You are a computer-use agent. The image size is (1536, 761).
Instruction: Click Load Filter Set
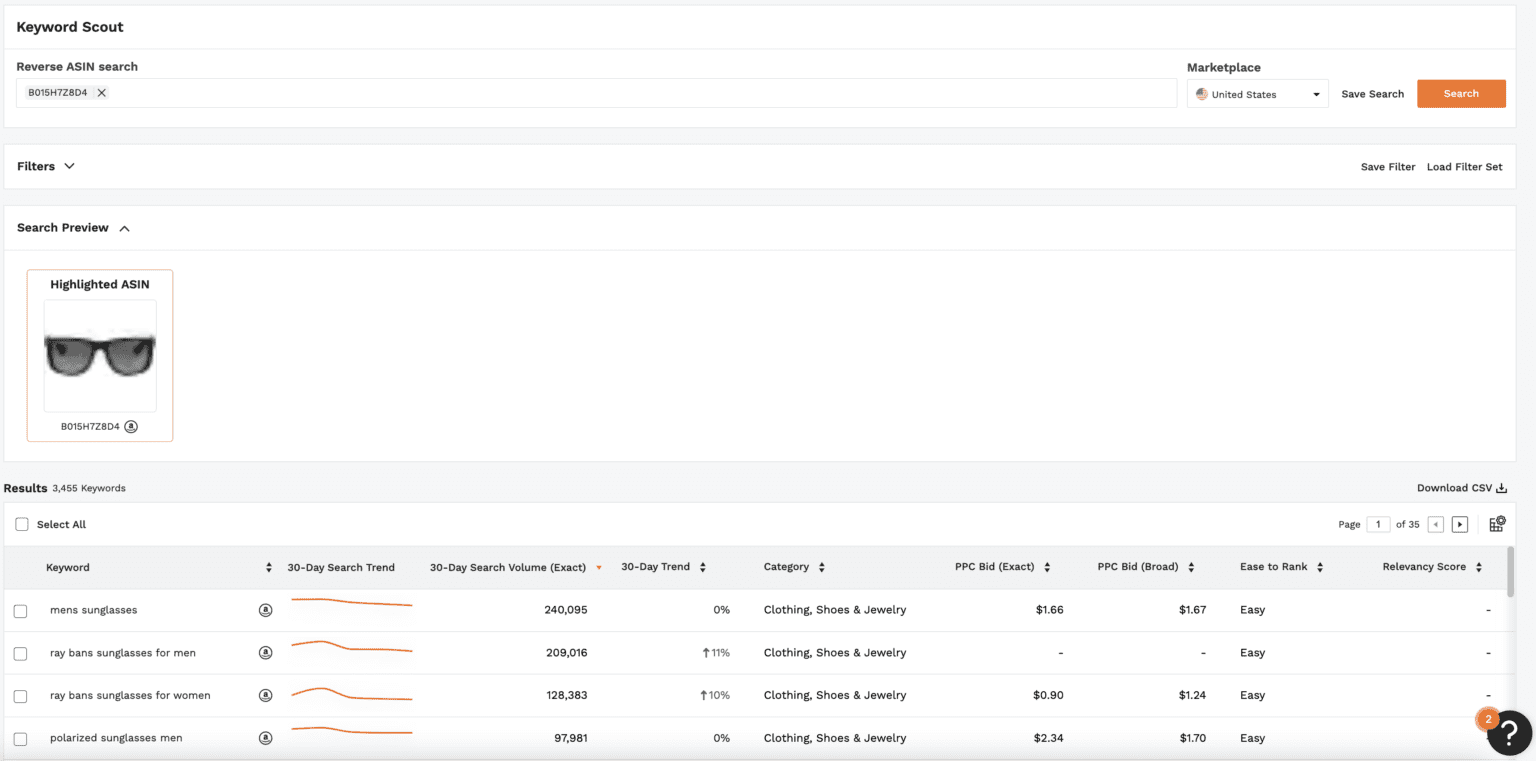pyautogui.click(x=1464, y=166)
